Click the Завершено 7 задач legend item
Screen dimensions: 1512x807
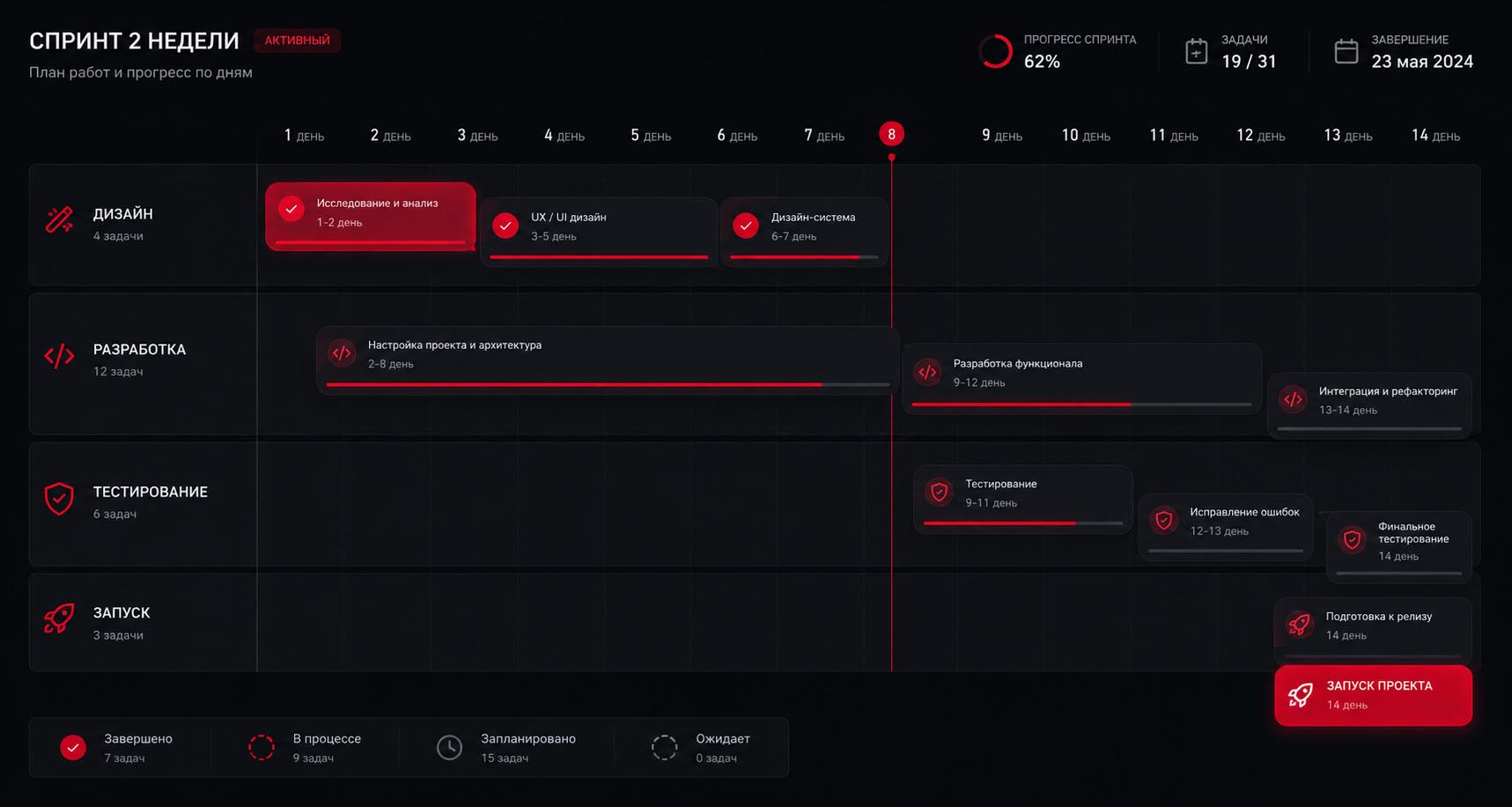116,747
